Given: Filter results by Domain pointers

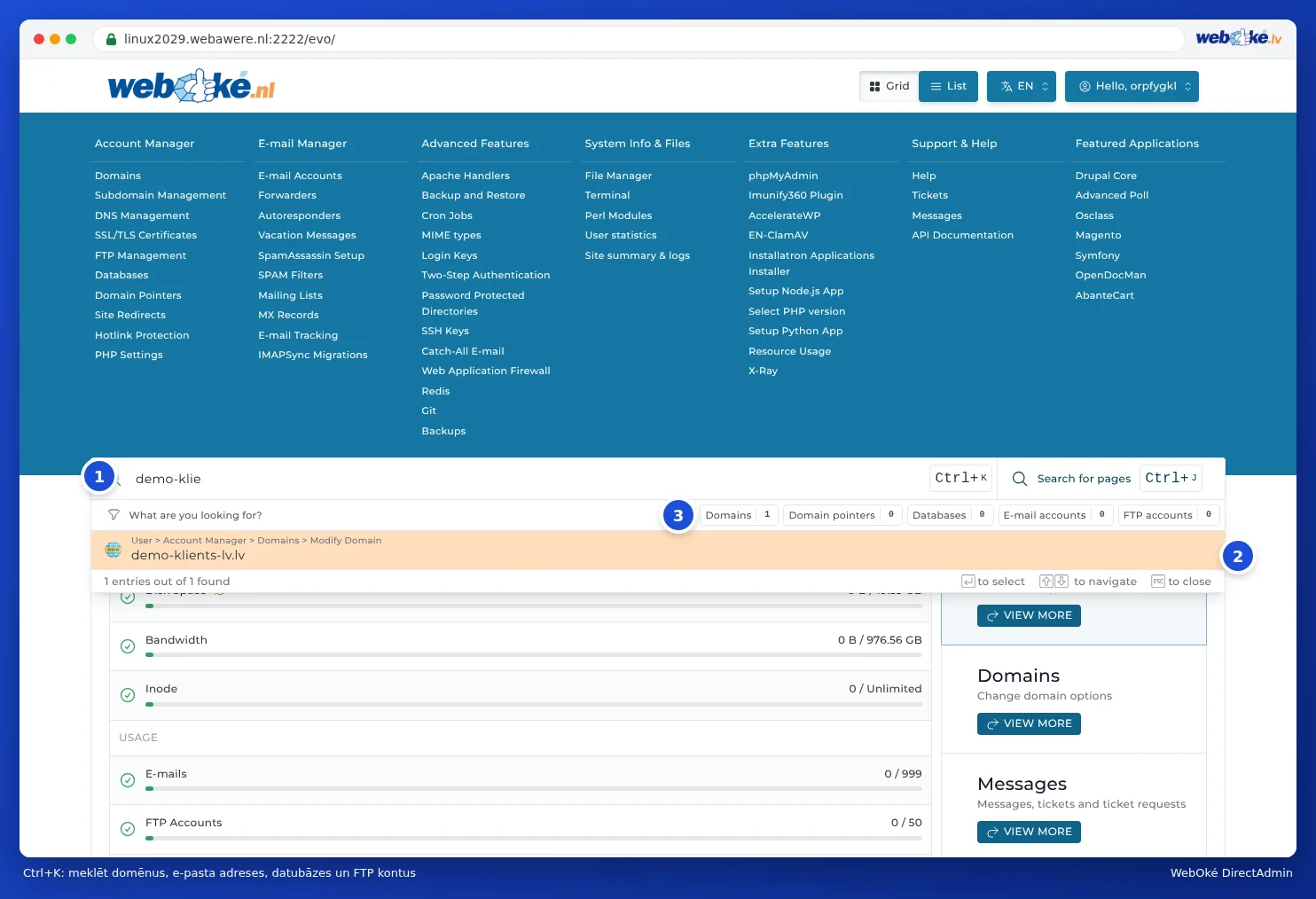Looking at the screenshot, I should (x=842, y=515).
